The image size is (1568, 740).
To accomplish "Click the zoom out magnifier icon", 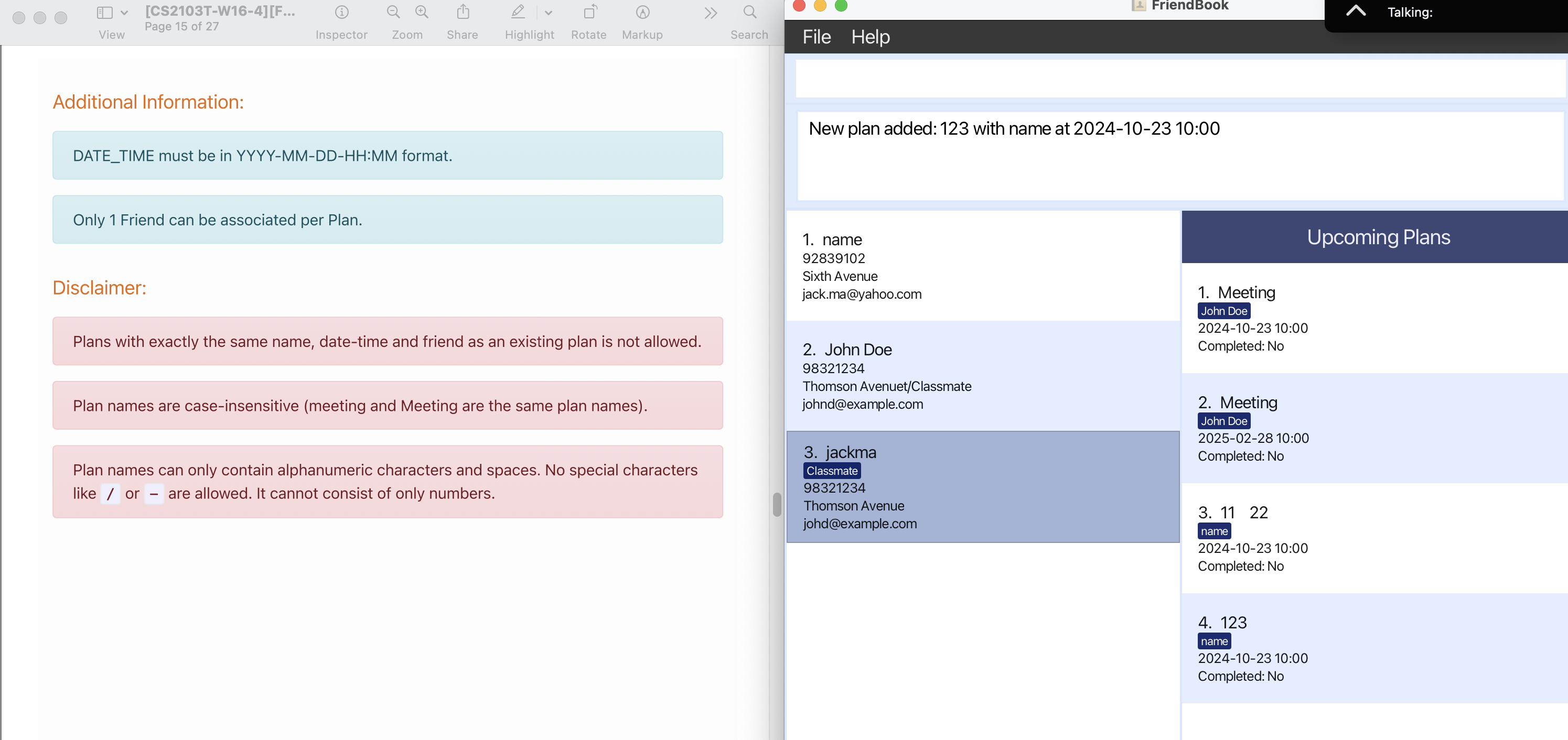I will tap(393, 12).
